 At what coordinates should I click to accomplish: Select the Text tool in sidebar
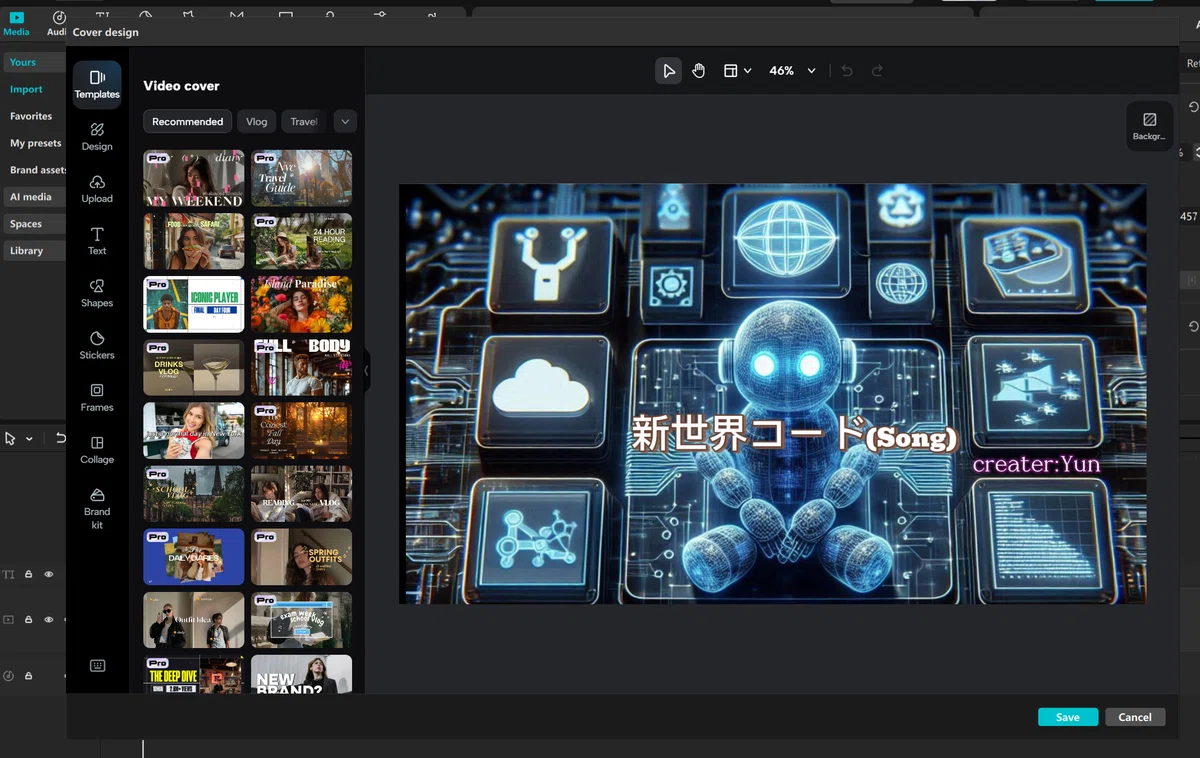coord(97,241)
